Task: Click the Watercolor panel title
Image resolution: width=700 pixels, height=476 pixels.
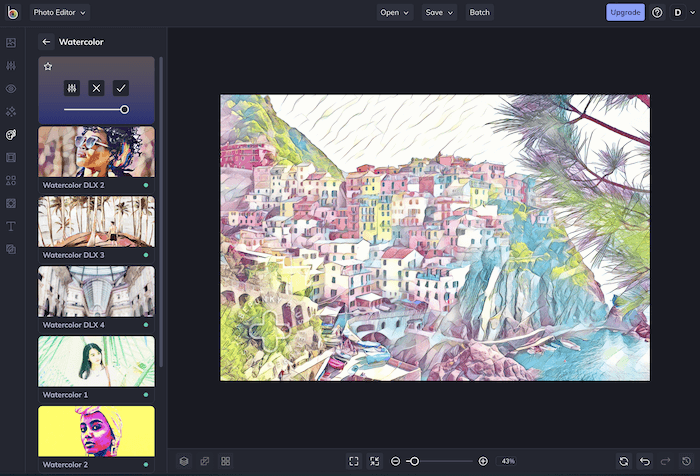Action: [81, 42]
